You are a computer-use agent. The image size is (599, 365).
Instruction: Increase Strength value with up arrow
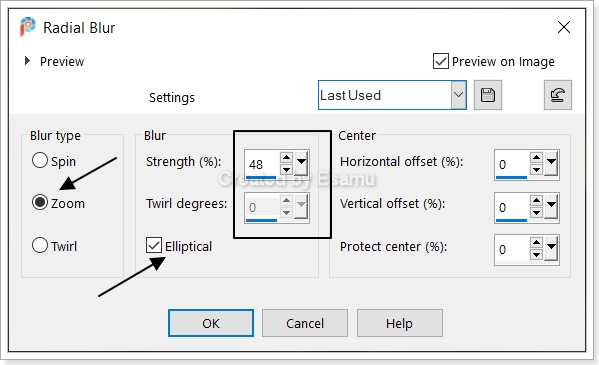click(x=286, y=157)
